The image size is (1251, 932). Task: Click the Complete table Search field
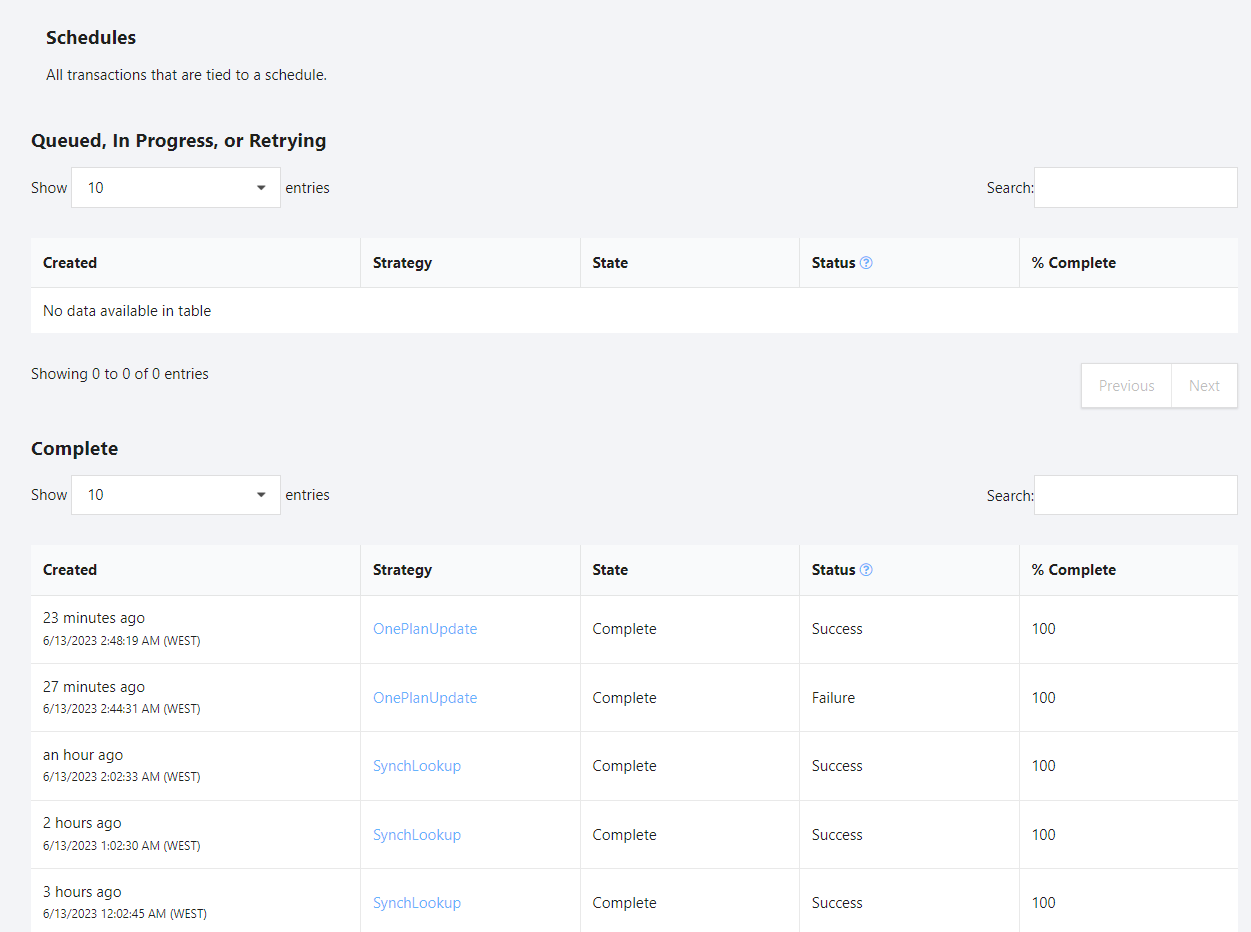tap(1135, 494)
